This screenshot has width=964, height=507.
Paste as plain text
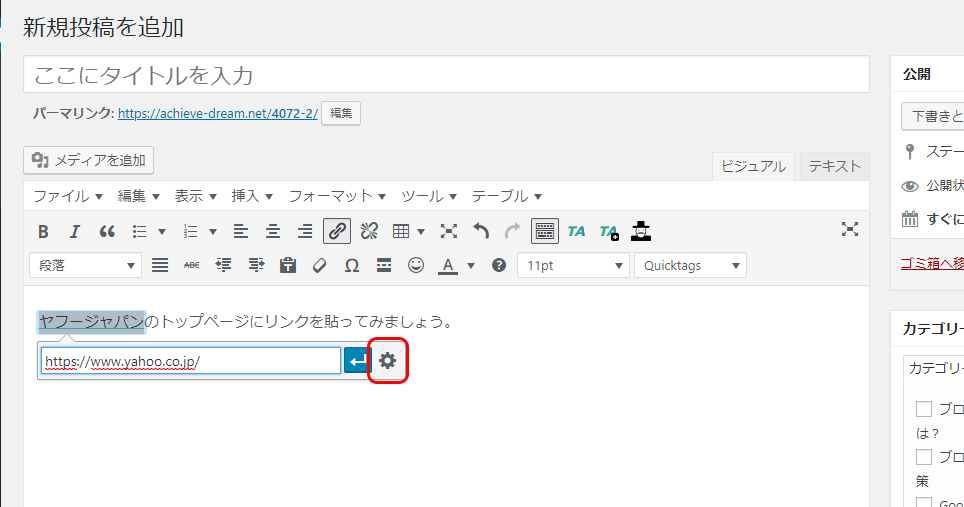[288, 265]
